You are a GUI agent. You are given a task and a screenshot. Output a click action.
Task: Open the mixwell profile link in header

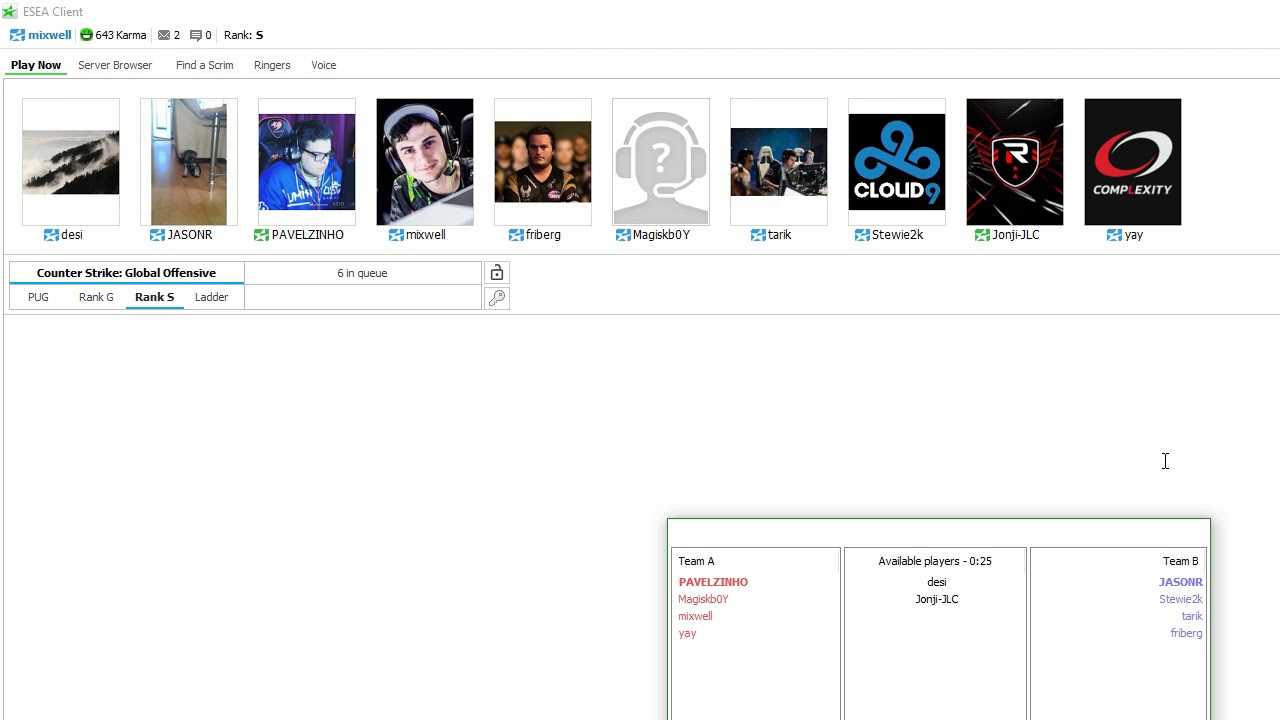[x=49, y=35]
